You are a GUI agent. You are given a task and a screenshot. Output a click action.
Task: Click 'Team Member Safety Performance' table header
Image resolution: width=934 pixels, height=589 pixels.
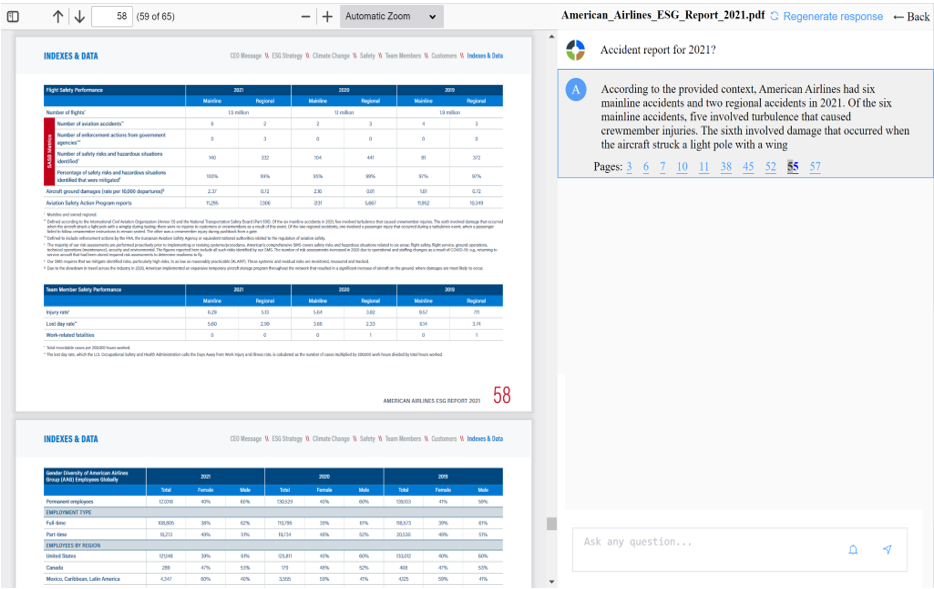click(83, 289)
